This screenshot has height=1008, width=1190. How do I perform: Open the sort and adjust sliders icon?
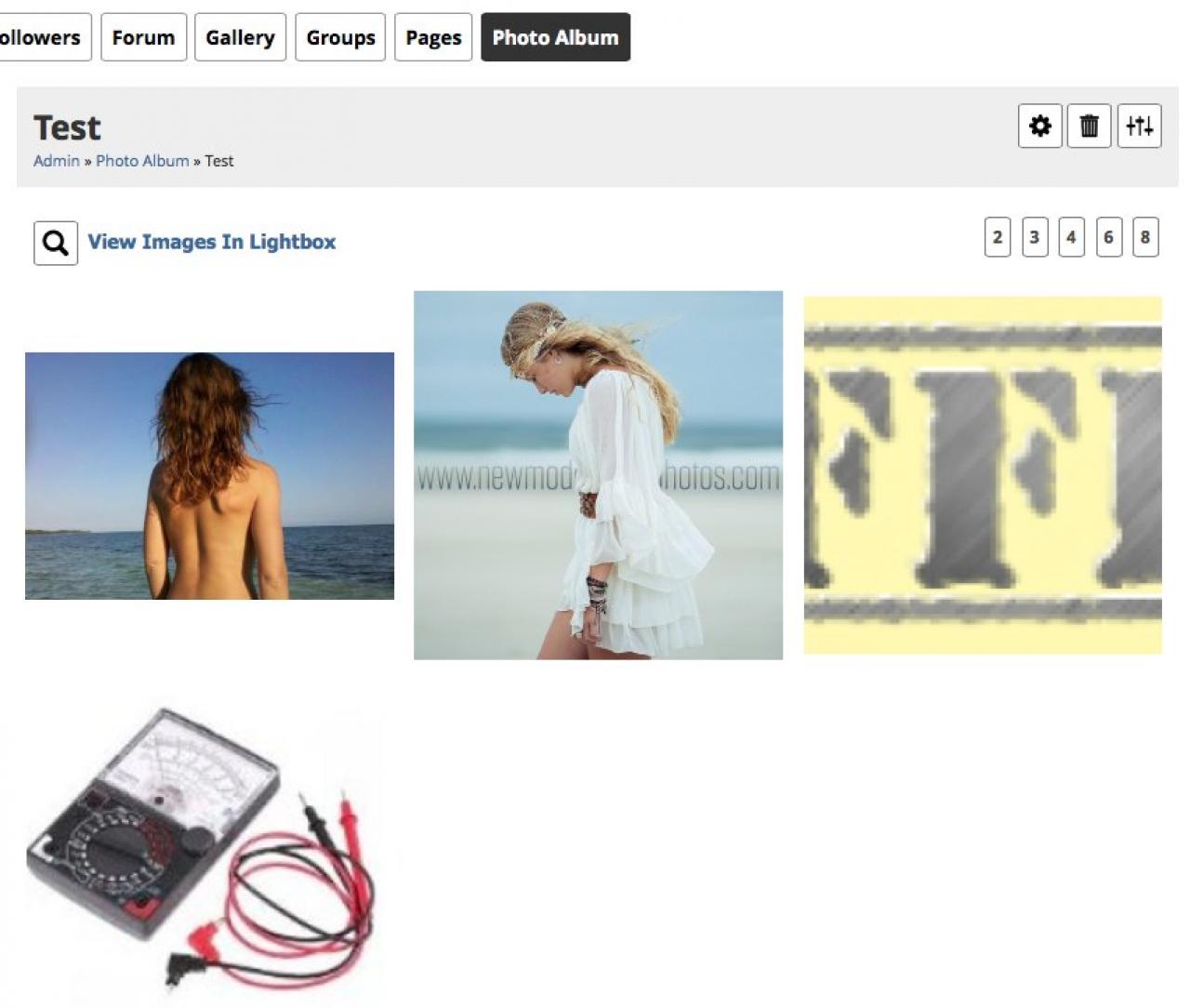1139,126
